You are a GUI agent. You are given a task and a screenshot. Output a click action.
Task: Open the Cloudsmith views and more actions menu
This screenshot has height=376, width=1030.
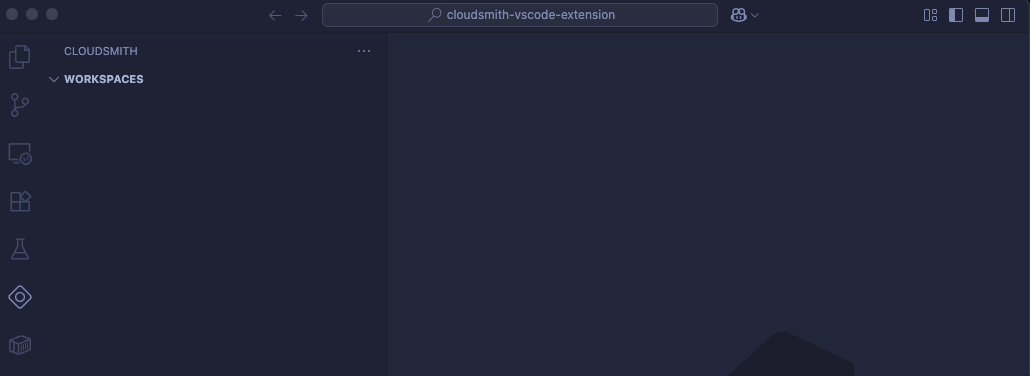click(x=364, y=51)
